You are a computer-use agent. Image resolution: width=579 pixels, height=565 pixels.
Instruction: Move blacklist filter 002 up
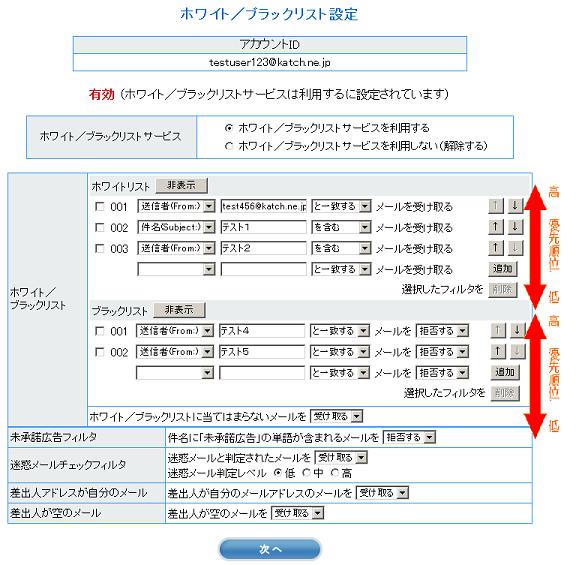click(498, 352)
